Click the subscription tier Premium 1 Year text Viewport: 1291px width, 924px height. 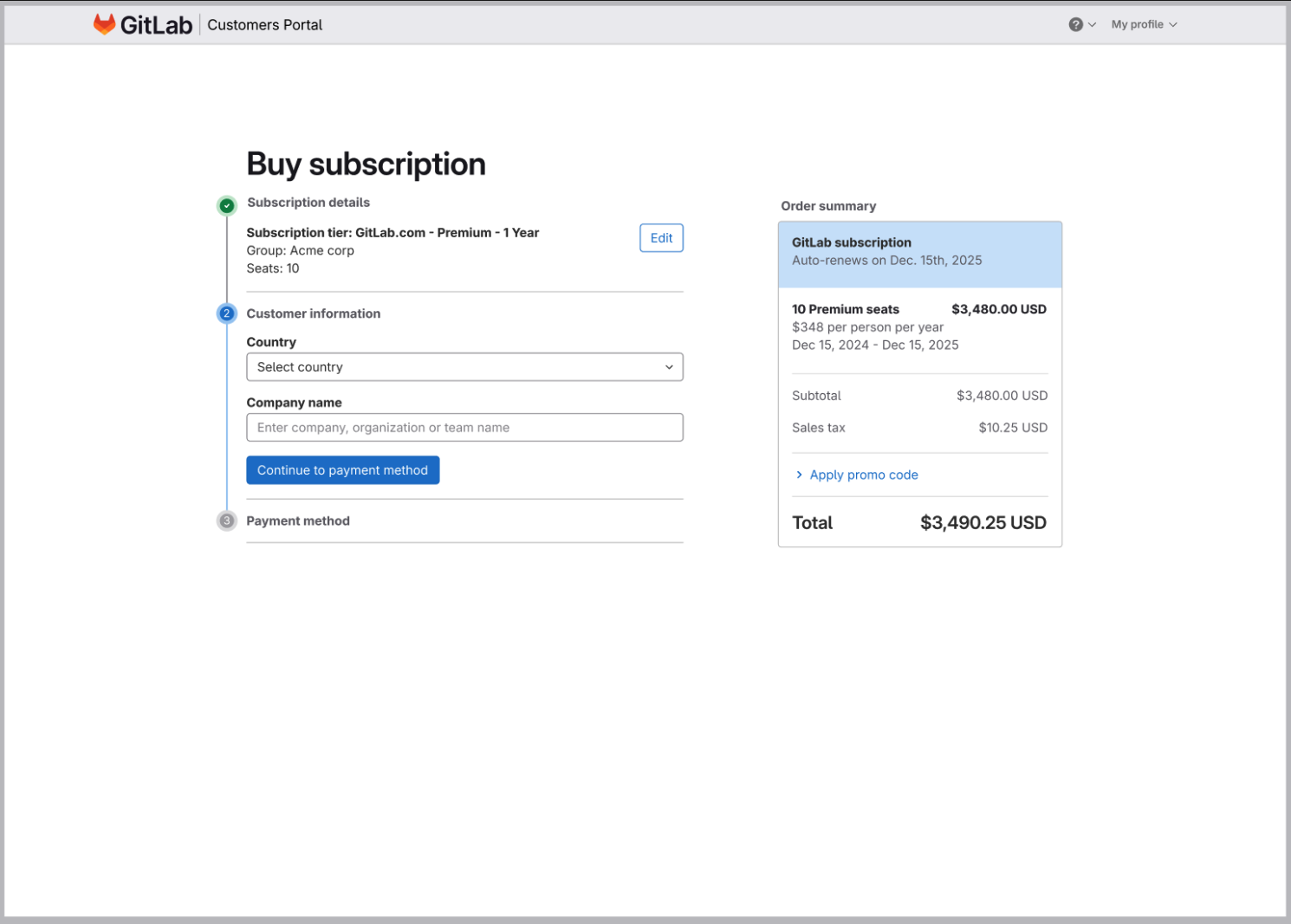coord(392,233)
